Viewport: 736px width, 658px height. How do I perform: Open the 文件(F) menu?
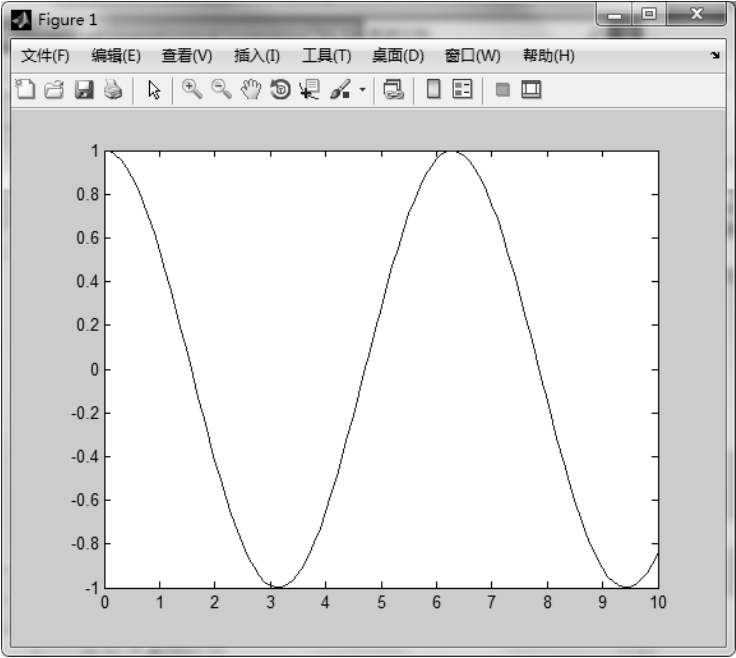45,55
